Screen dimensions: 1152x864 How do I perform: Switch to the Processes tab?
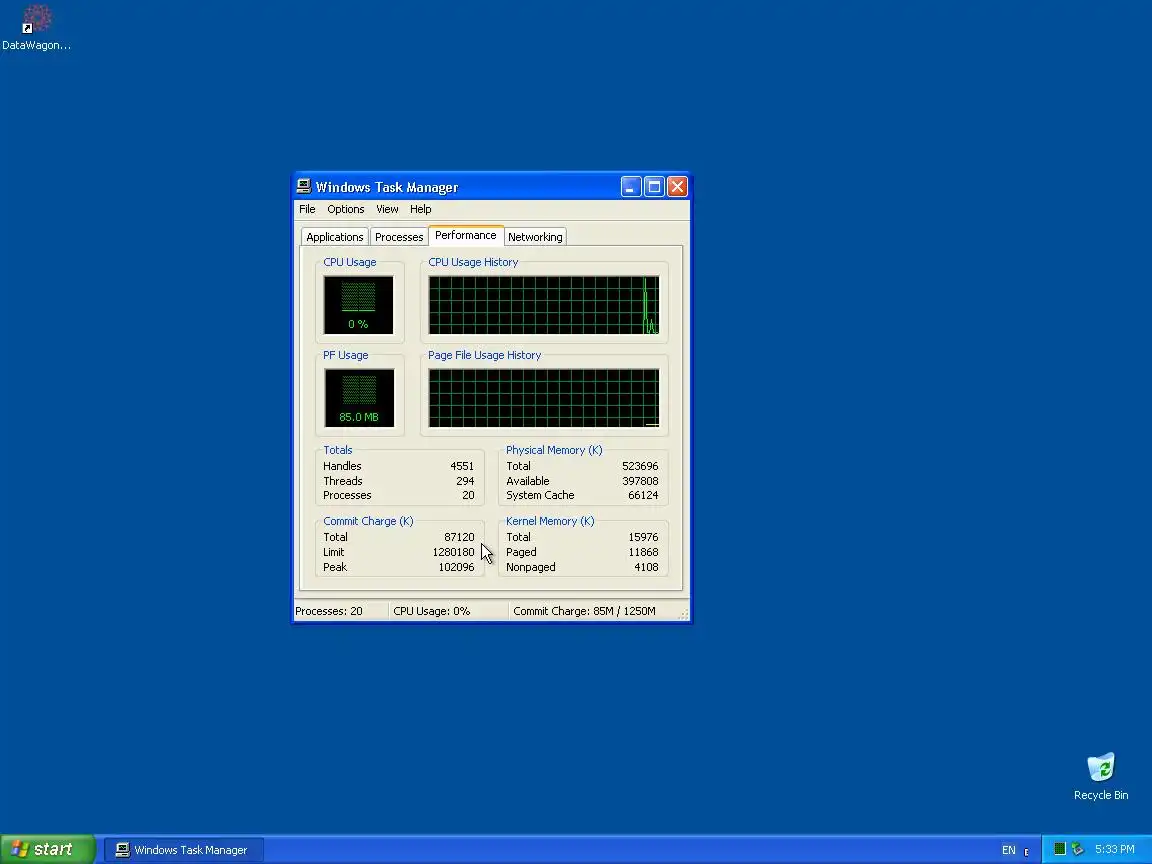(399, 237)
